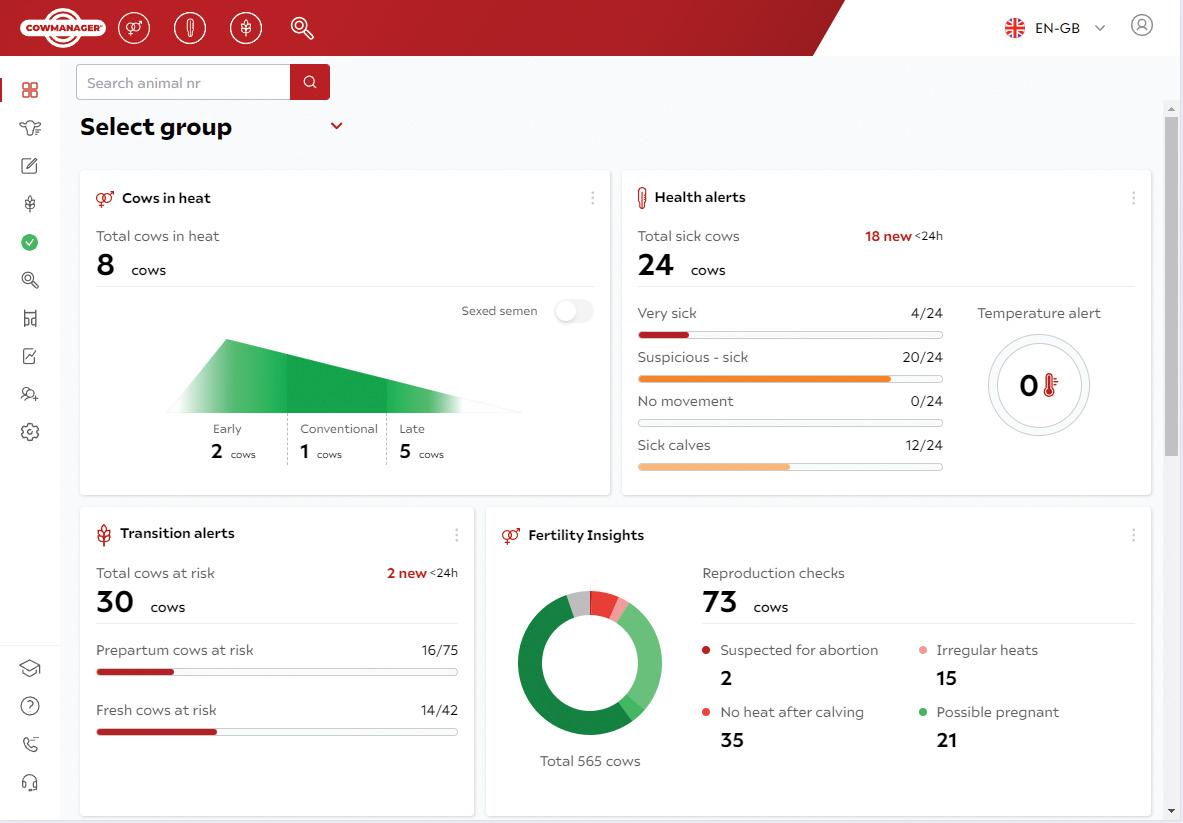Screen dimensions: 1183x823
Task: Open the user profile icon
Action: 1142,25
